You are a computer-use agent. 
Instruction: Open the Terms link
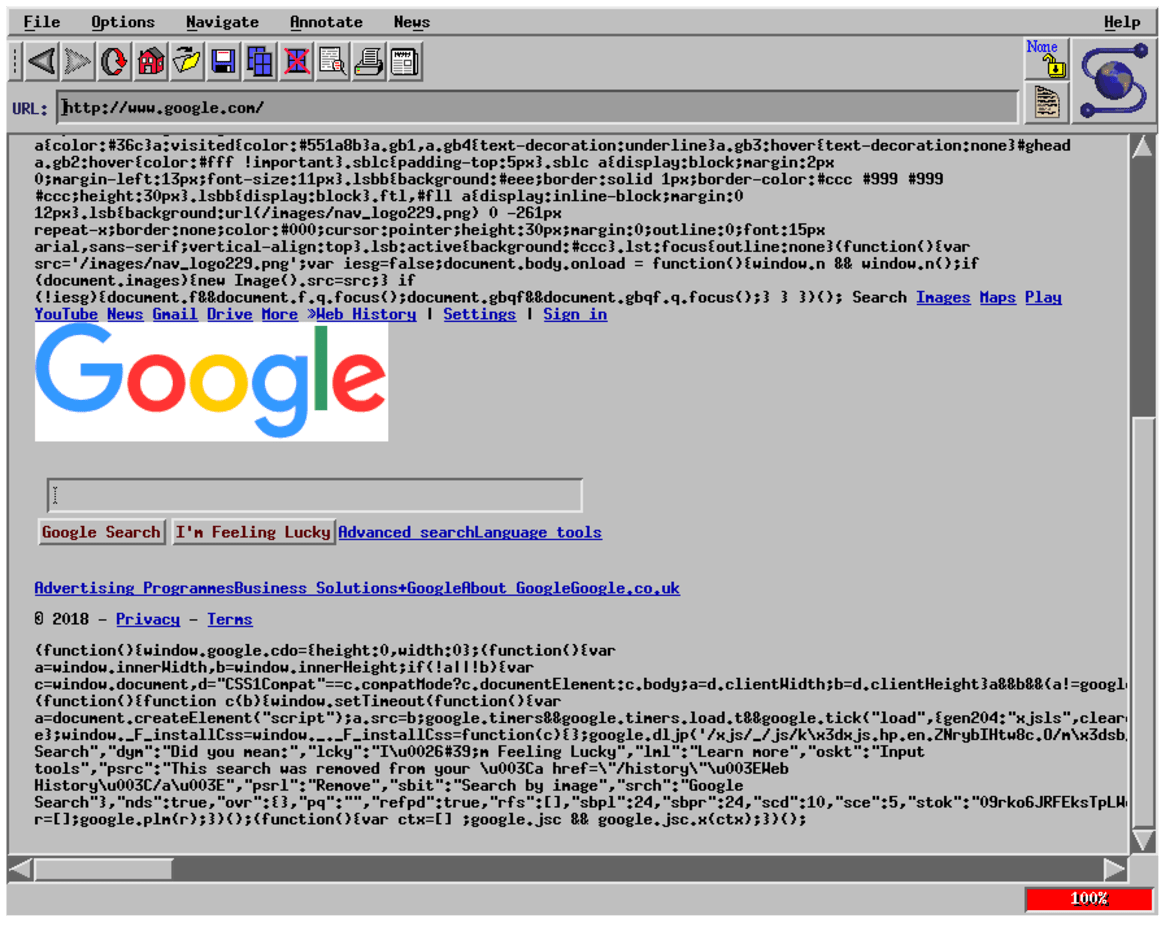click(x=230, y=619)
